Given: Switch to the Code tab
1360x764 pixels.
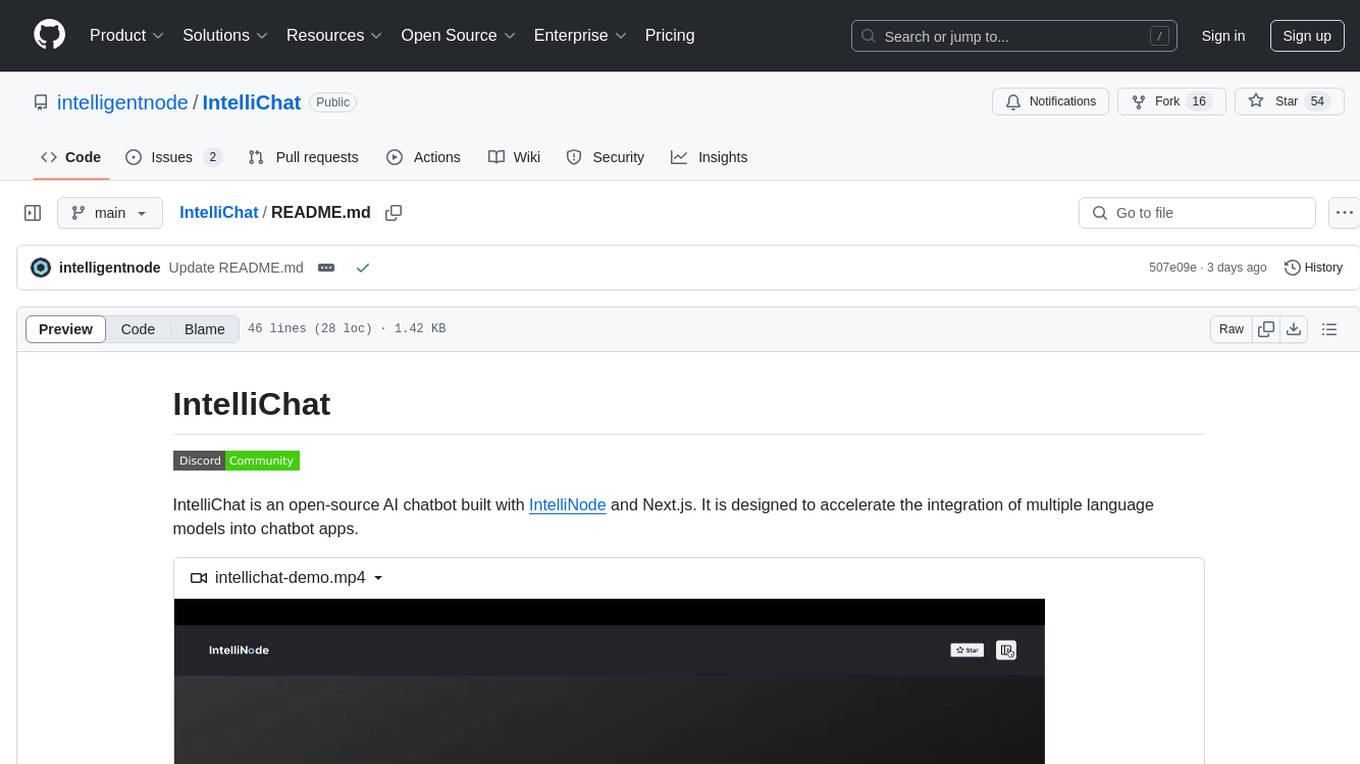Looking at the screenshot, I should click(x=71, y=157).
